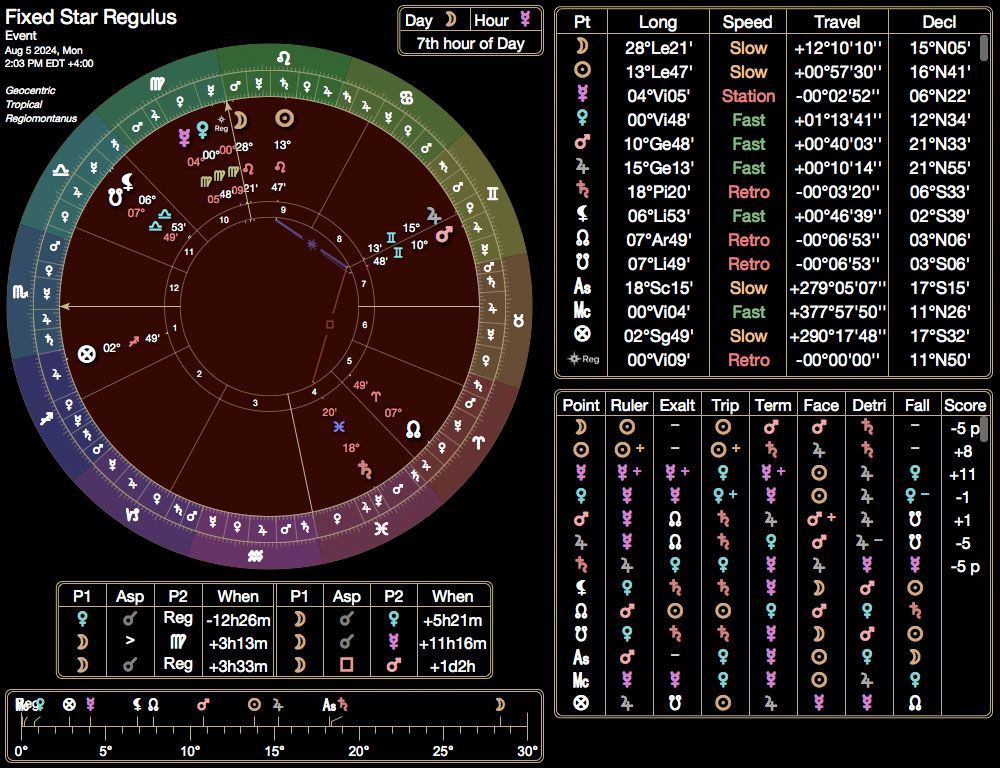The height and width of the screenshot is (768, 1000).
Task: Click the South Node glyph in the wheel
Action: coord(115,197)
